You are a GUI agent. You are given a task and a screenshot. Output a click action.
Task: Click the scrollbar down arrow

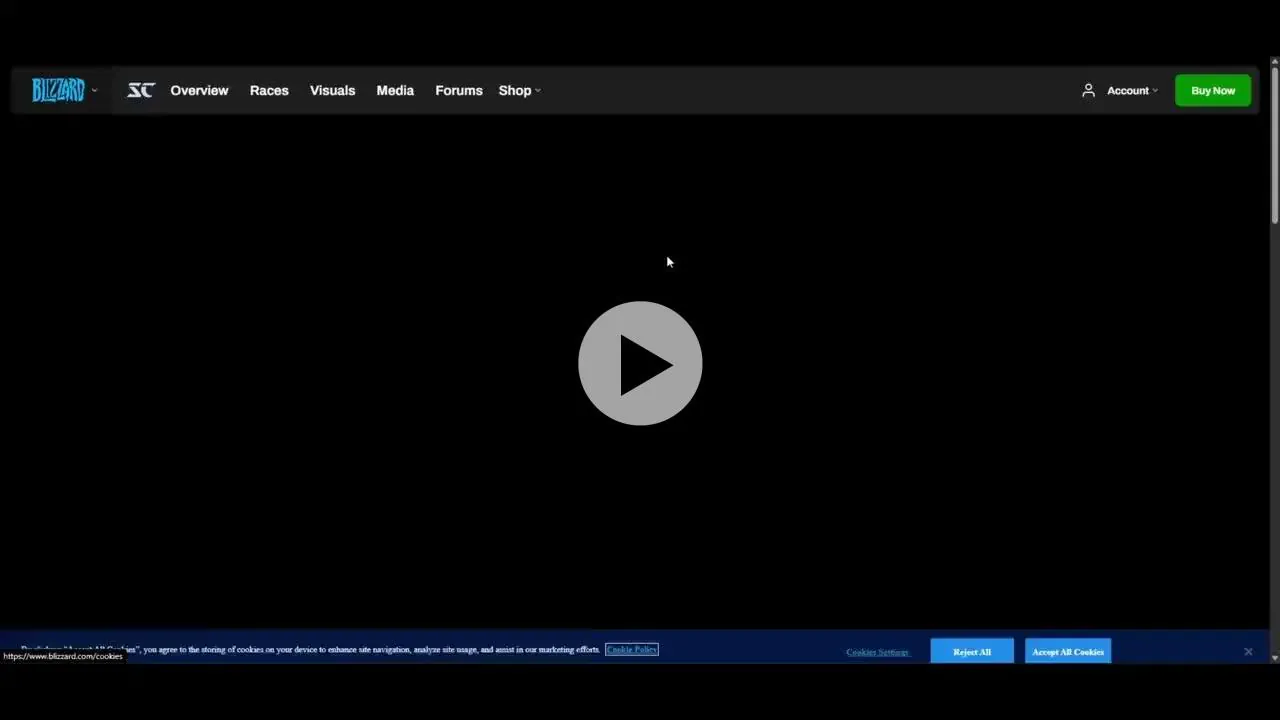pyautogui.click(x=1275, y=658)
